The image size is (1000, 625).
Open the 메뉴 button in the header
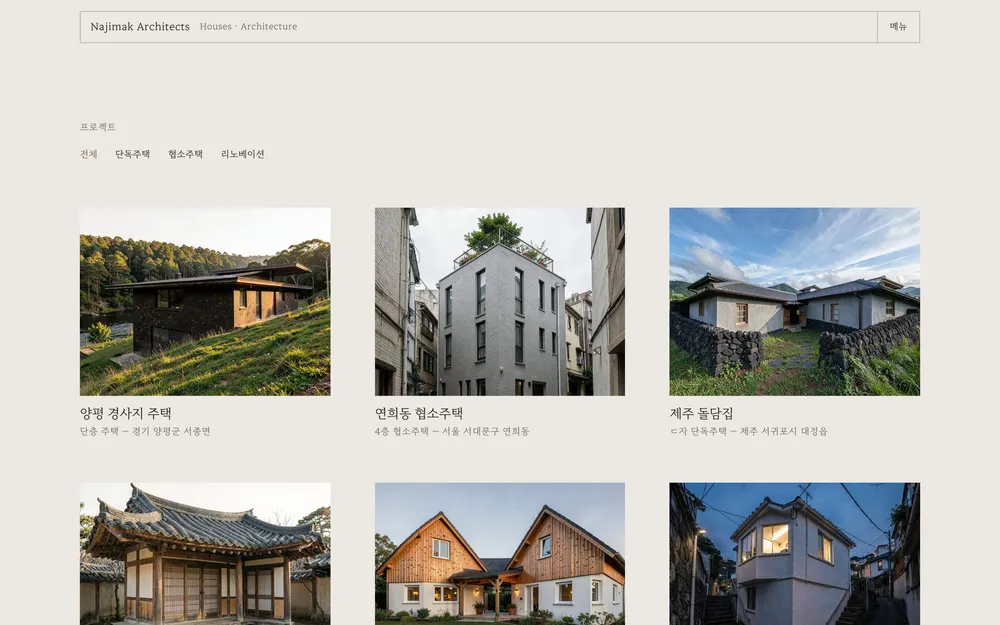tap(898, 27)
